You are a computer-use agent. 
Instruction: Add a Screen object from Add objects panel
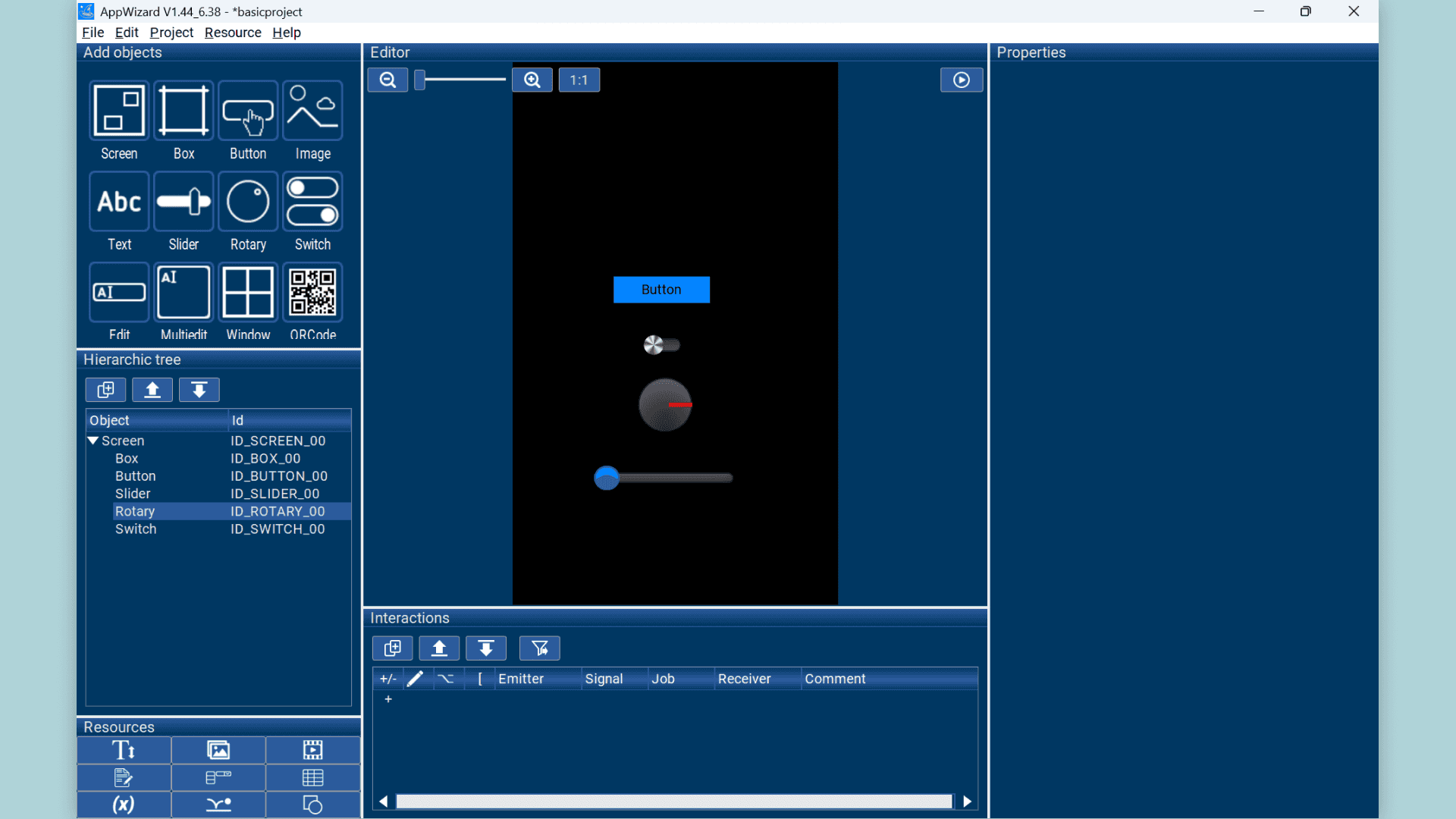coord(119,110)
